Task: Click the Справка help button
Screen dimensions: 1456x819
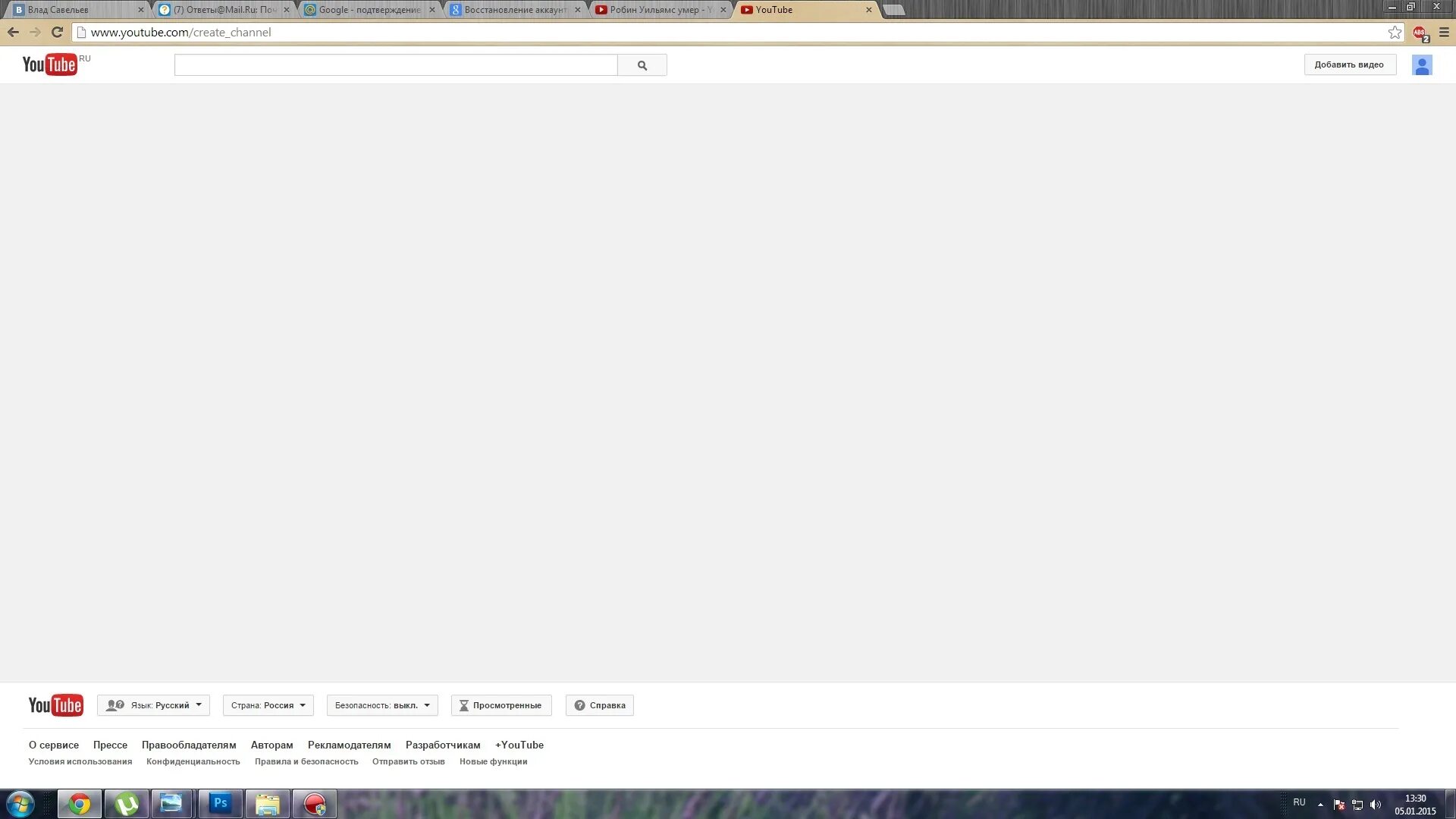Action: (x=599, y=705)
